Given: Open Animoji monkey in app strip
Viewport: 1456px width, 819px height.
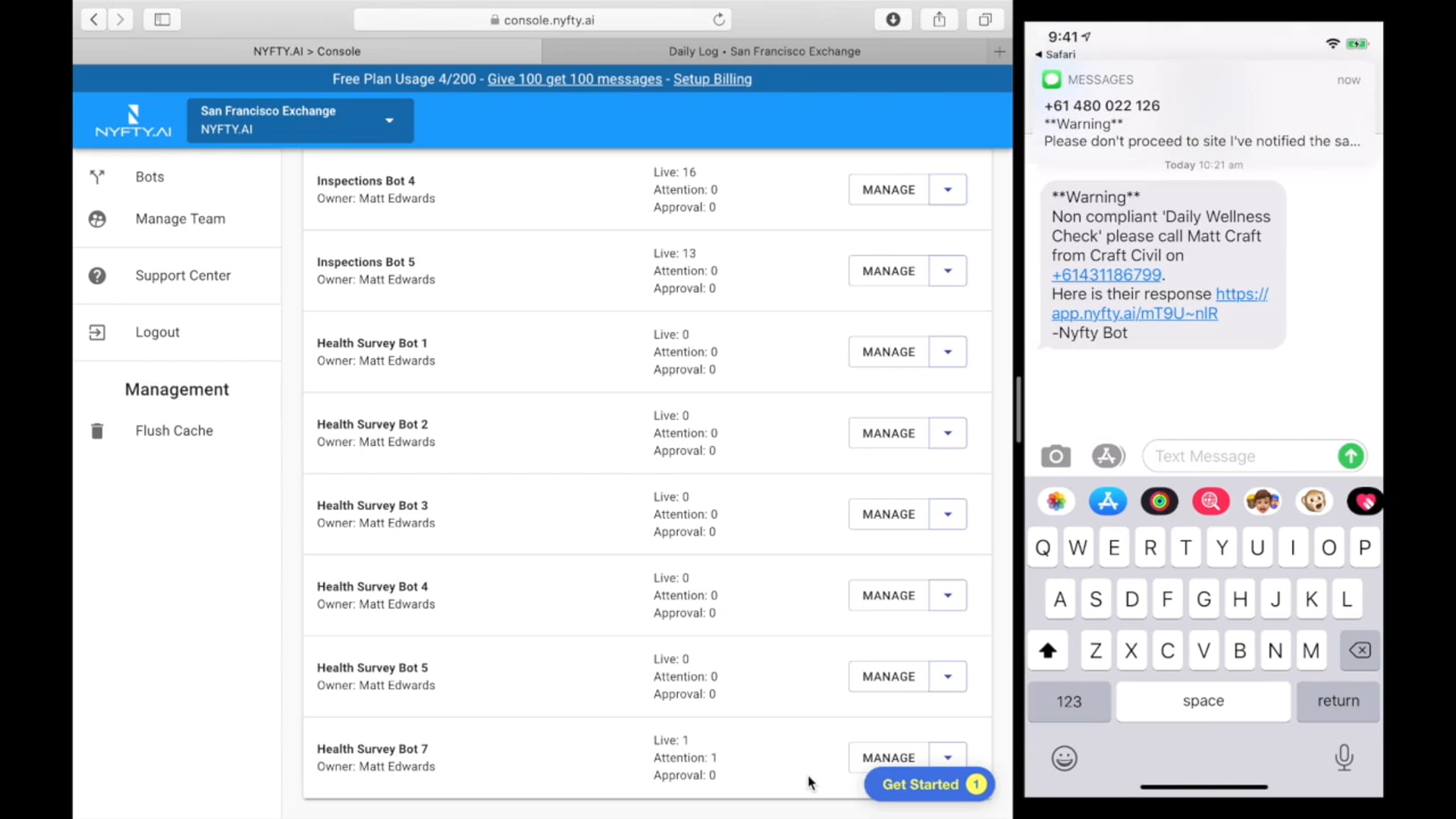Looking at the screenshot, I should [x=1314, y=501].
